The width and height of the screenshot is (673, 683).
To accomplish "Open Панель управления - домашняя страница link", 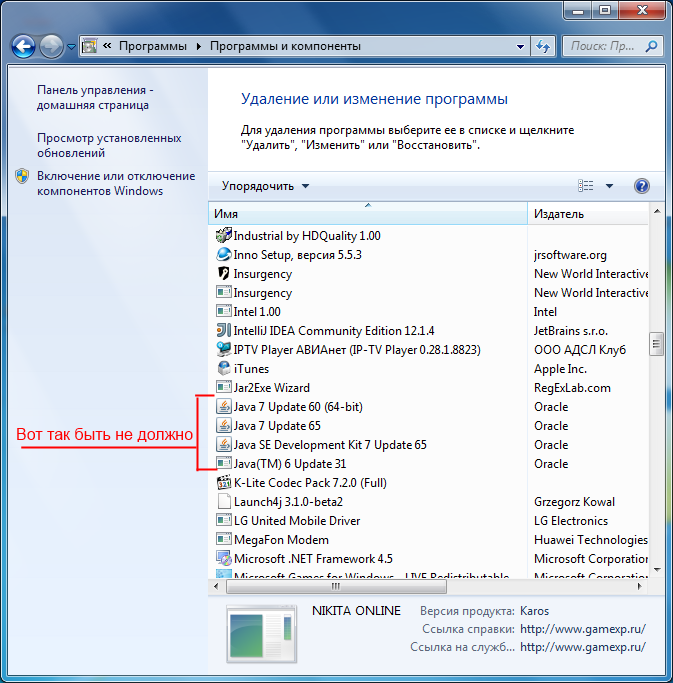I will 95,98.
